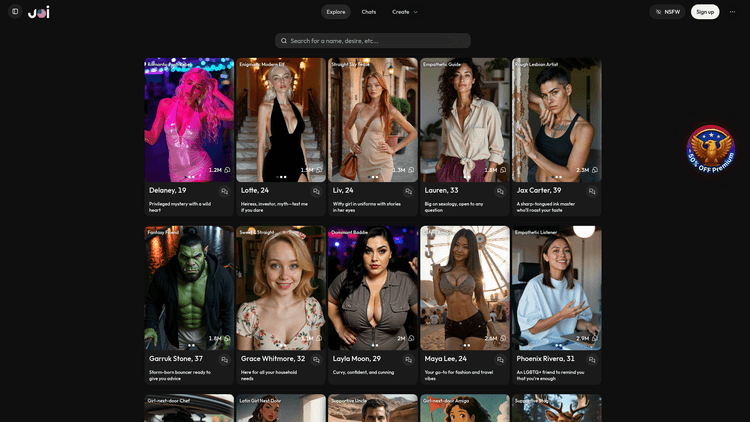
Task: Click 'Witty girl in uniforms' description
Action: coord(366,207)
